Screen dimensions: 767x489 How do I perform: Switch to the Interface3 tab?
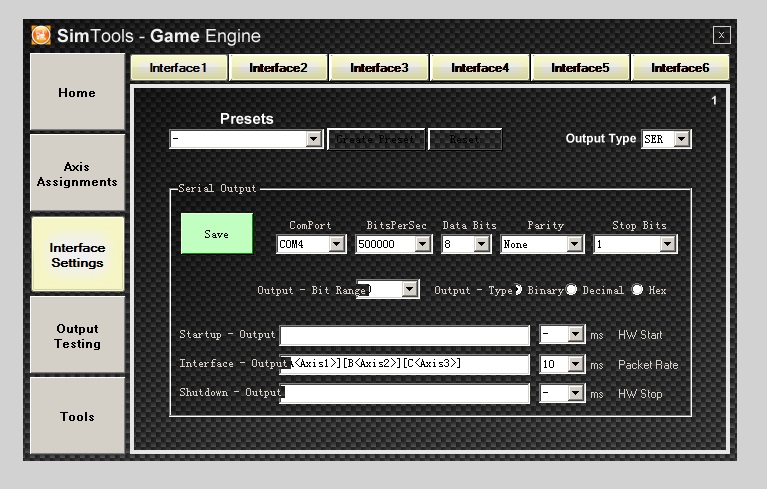point(379,67)
